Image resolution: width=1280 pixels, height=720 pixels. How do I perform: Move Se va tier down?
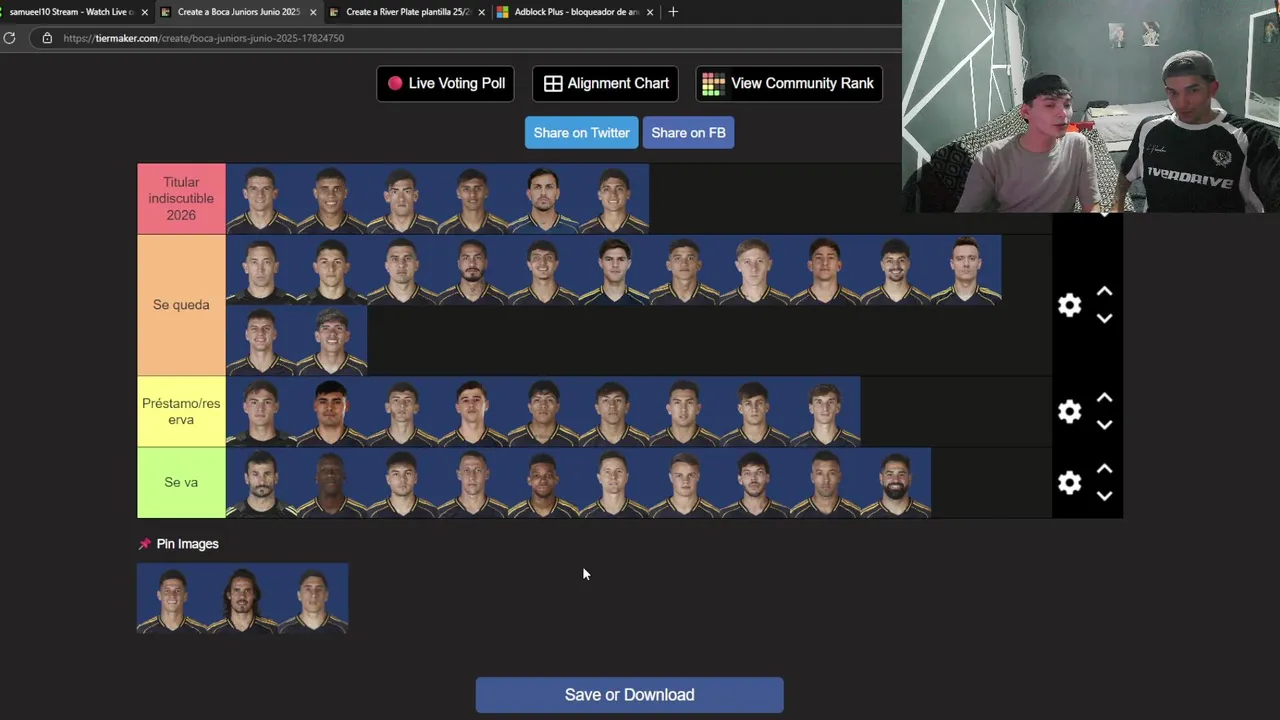pos(1104,495)
